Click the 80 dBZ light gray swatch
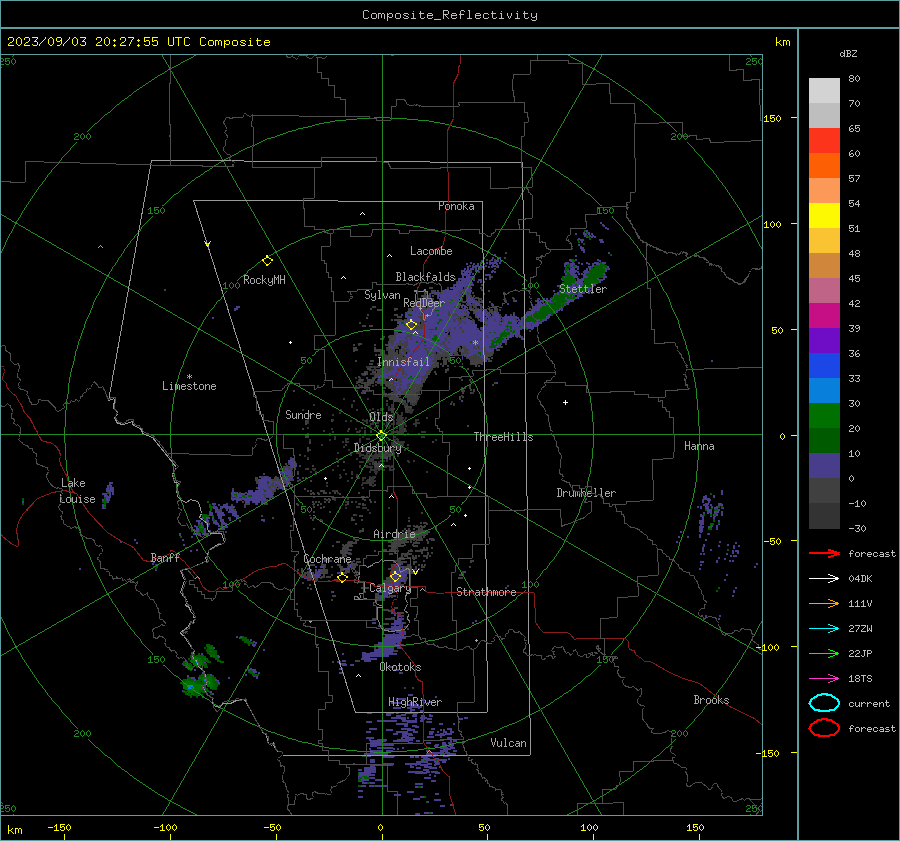900x841 pixels. click(824, 90)
